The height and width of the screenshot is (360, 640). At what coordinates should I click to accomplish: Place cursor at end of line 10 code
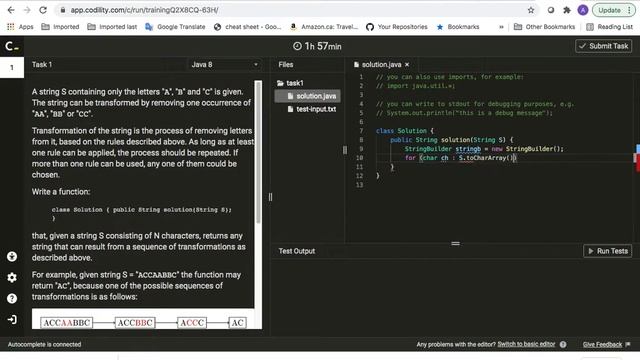point(517,158)
